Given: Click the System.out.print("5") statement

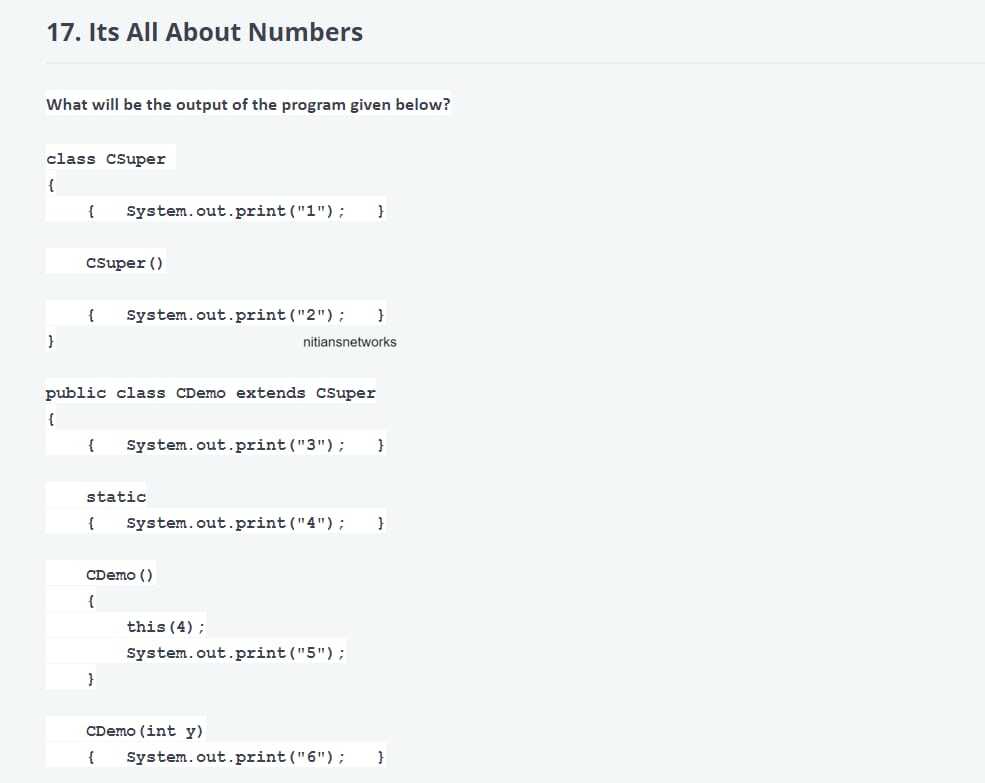Looking at the screenshot, I should pyautogui.click(x=236, y=653).
